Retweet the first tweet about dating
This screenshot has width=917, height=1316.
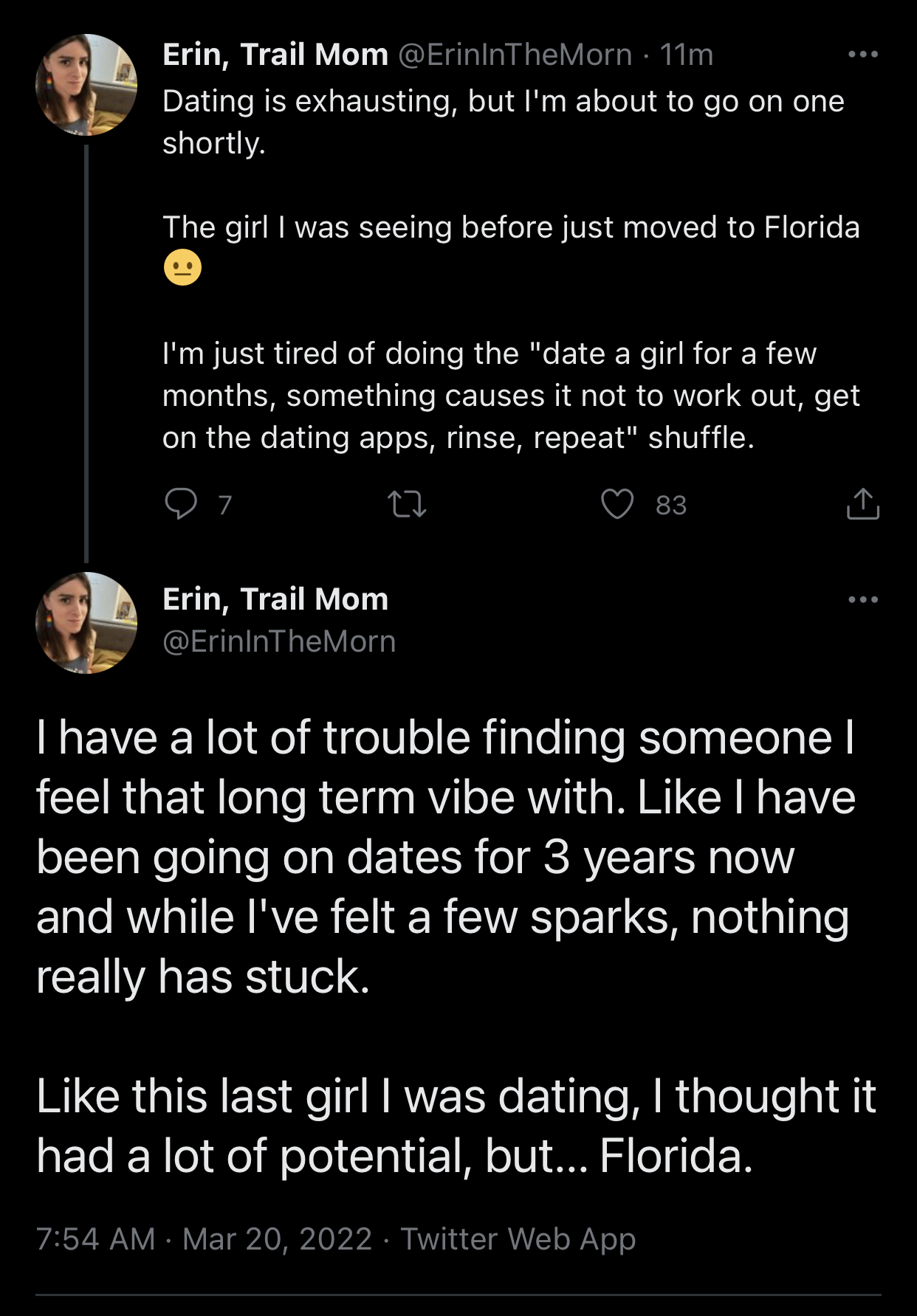[x=407, y=505]
